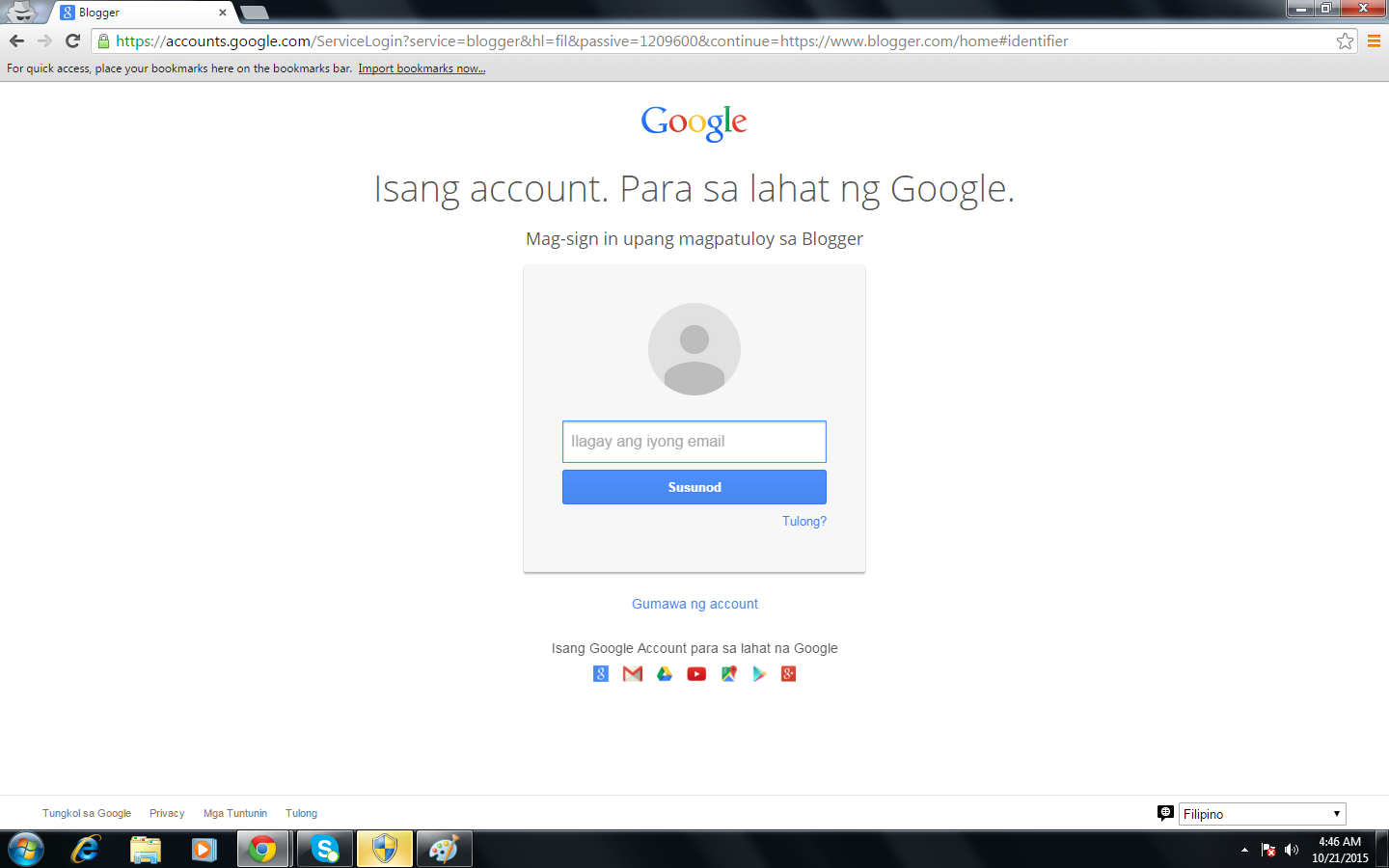This screenshot has width=1389, height=868.
Task: Open the Windows Start menu
Action: (x=26, y=850)
